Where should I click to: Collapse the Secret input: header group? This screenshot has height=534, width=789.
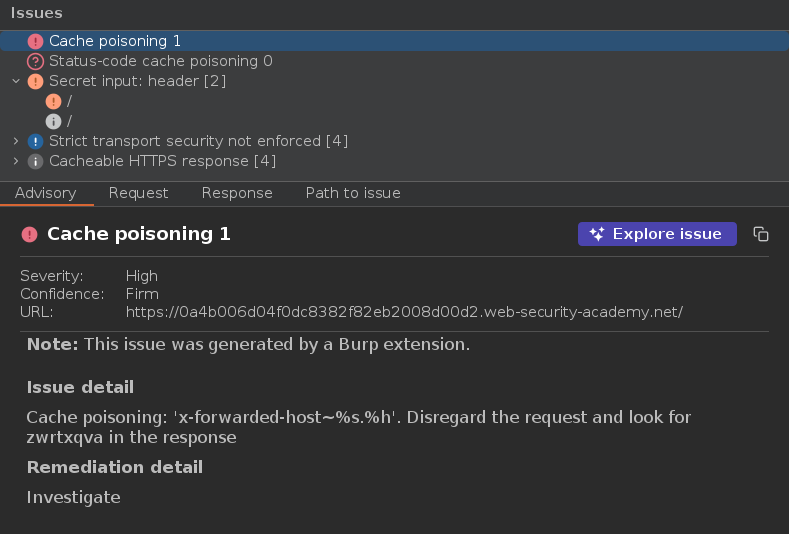[x=16, y=81]
